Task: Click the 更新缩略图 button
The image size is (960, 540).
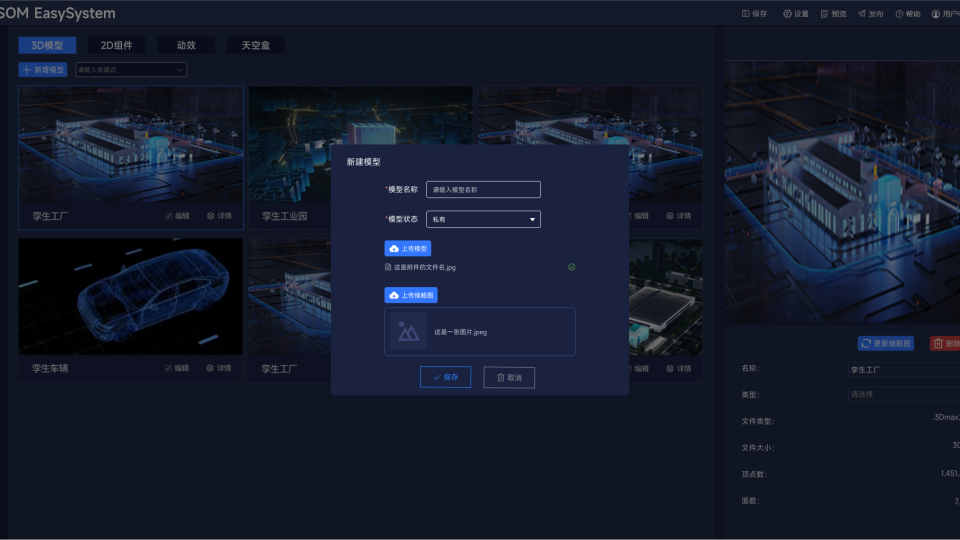Action: [886, 343]
